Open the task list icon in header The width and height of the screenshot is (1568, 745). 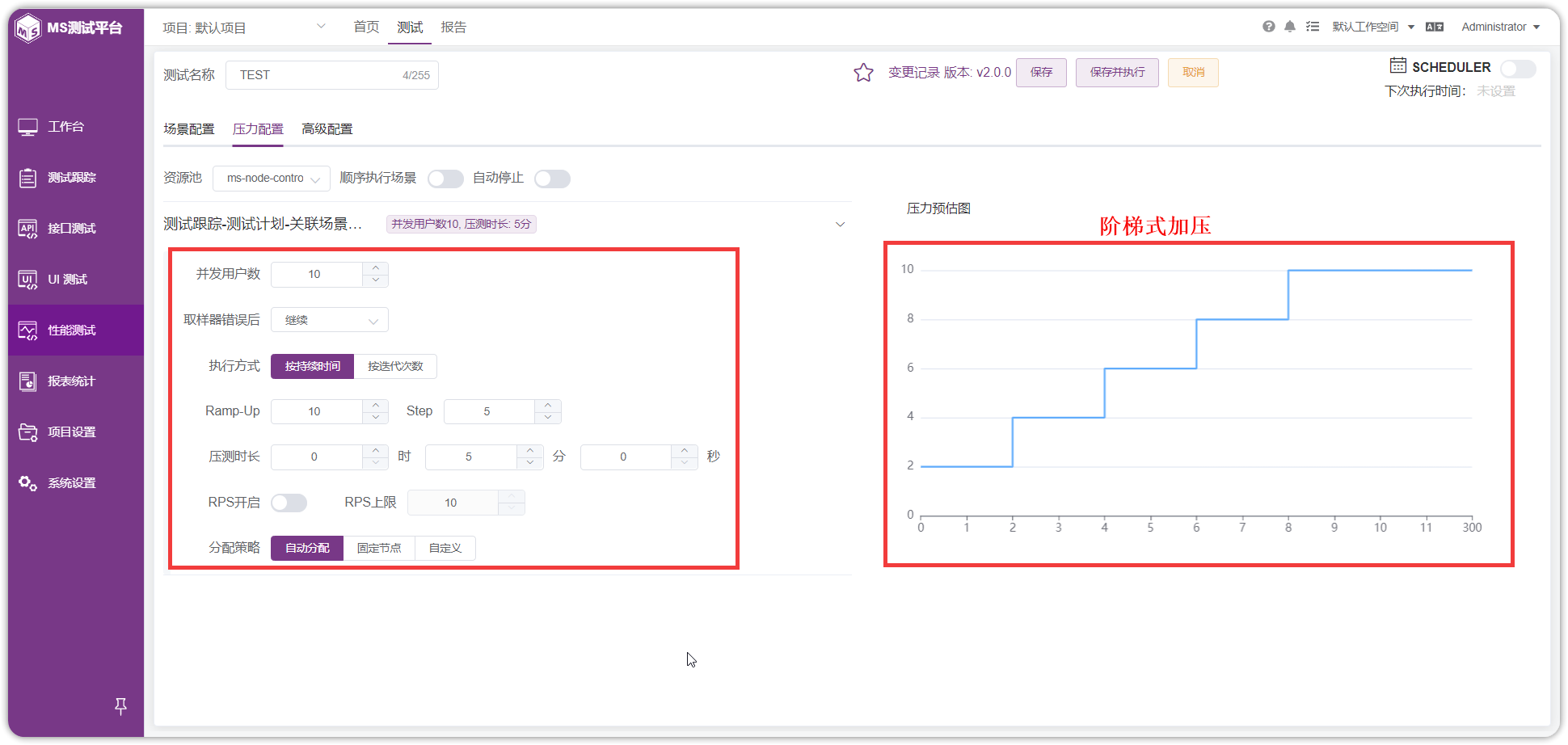[x=1313, y=27]
